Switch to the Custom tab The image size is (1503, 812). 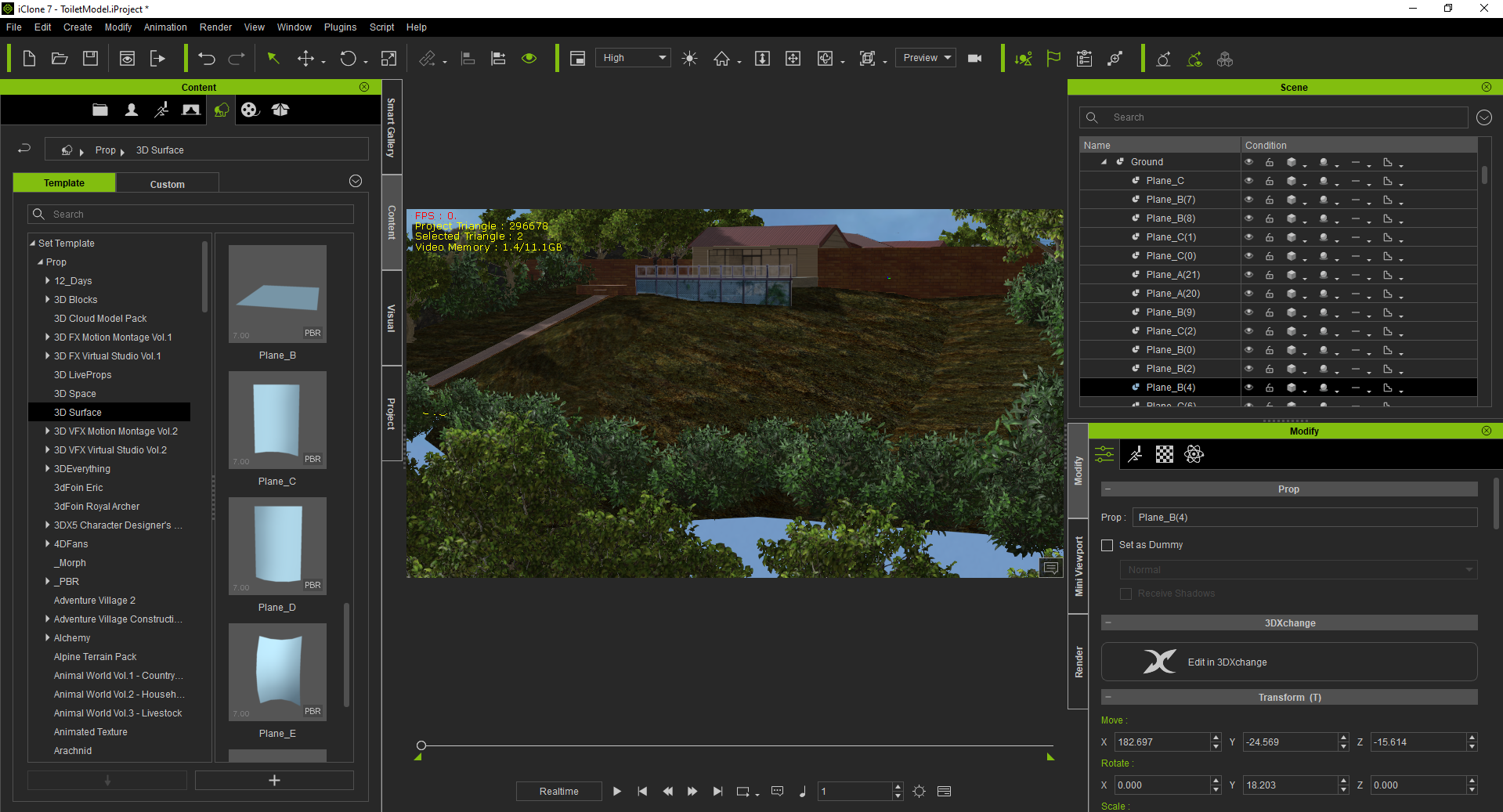tap(168, 184)
